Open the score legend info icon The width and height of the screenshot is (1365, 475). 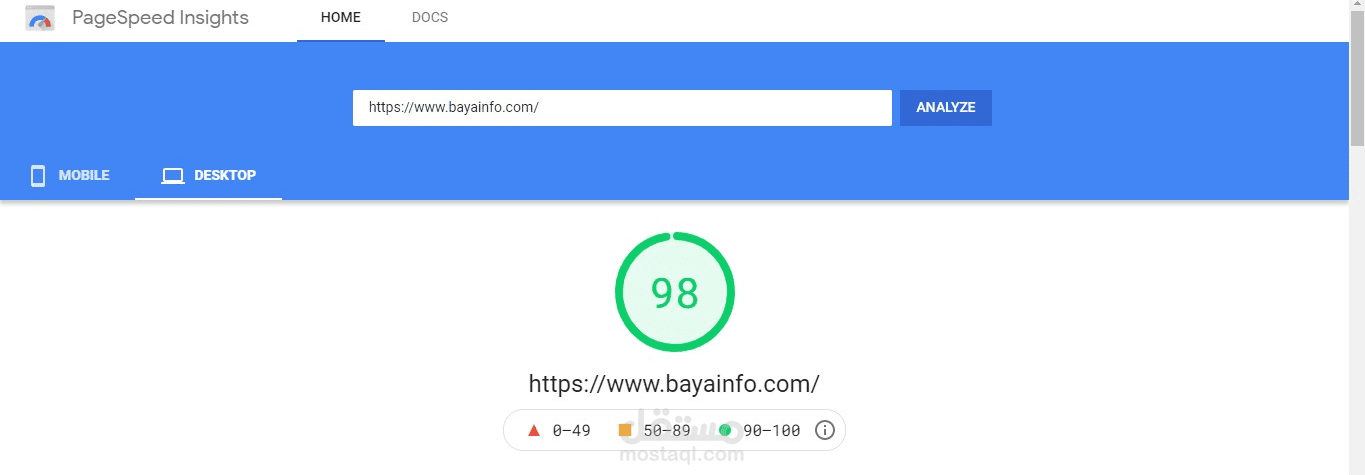(x=825, y=430)
